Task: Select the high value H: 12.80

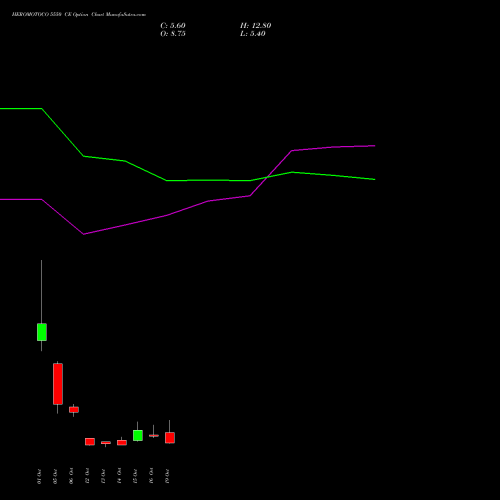Action: click(256, 26)
